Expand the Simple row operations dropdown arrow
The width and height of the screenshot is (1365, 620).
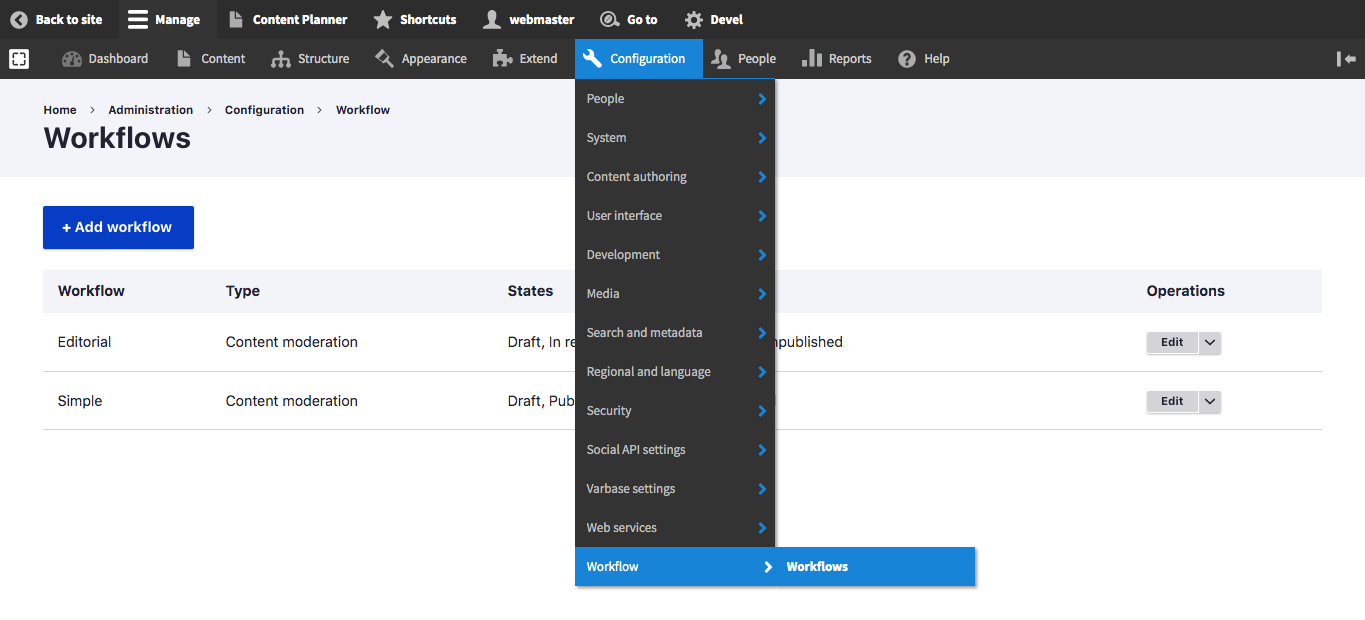[1210, 401]
